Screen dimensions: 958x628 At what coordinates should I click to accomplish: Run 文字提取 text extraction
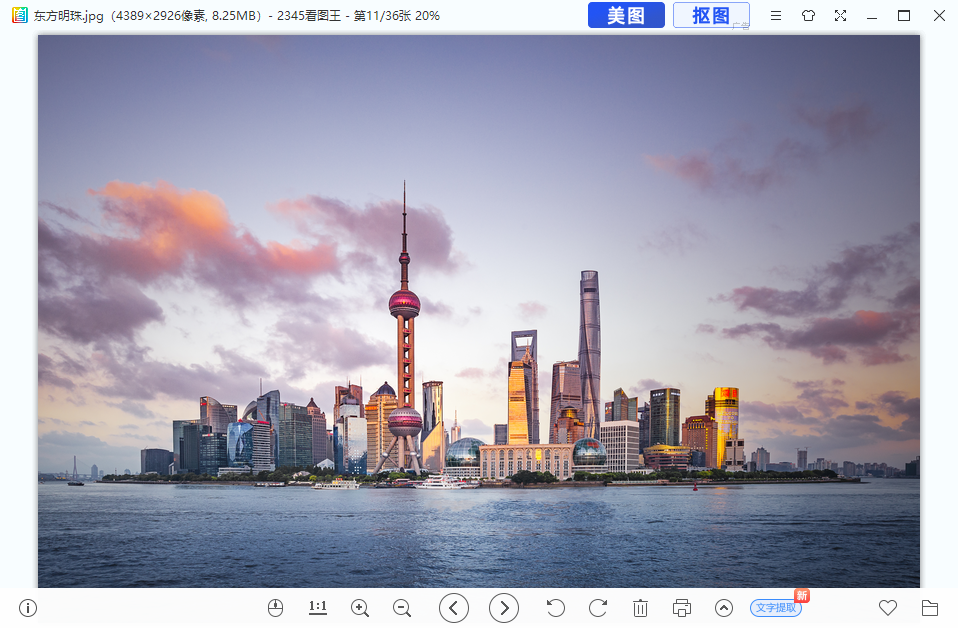(775, 608)
